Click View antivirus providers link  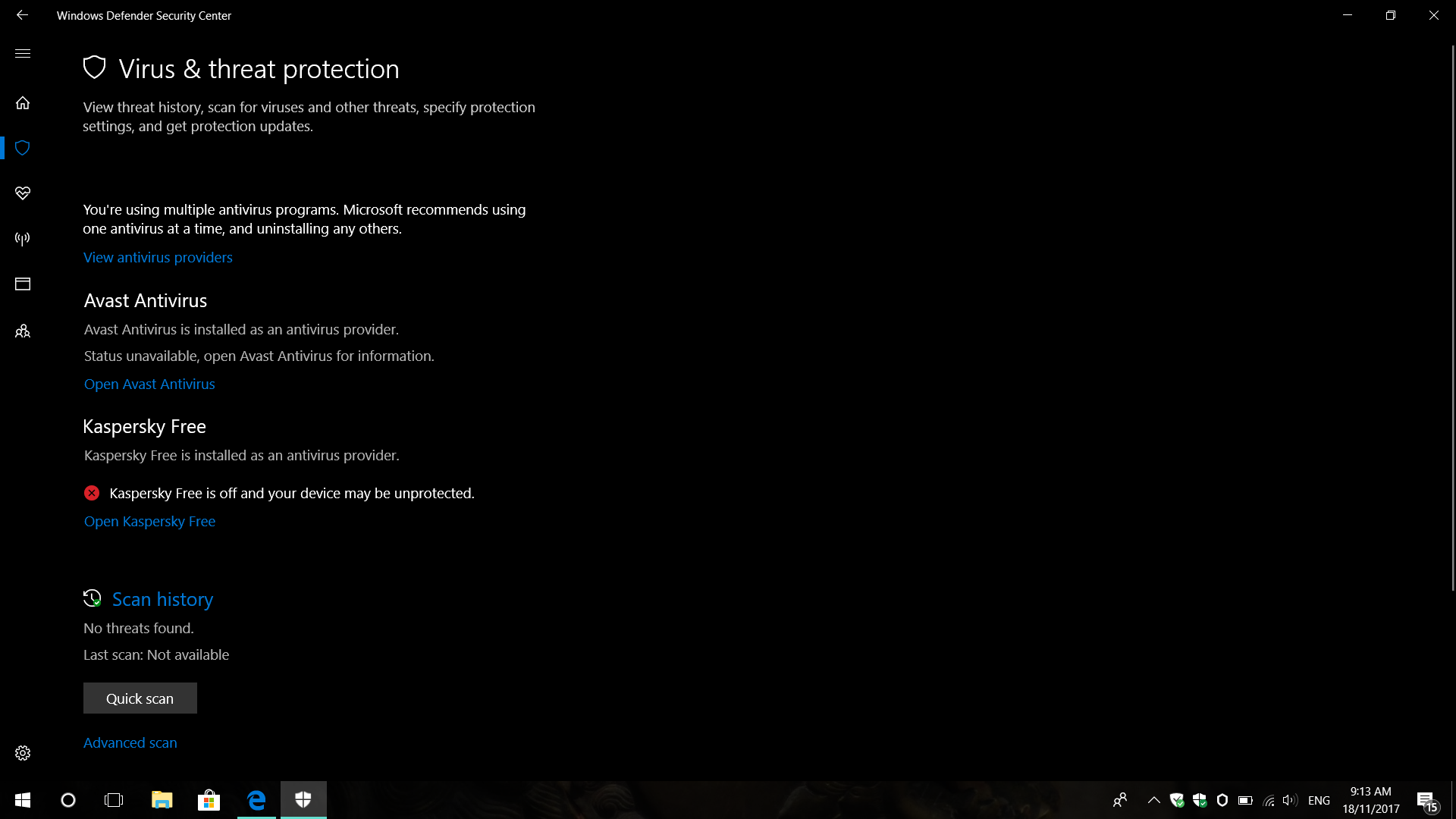[158, 258]
